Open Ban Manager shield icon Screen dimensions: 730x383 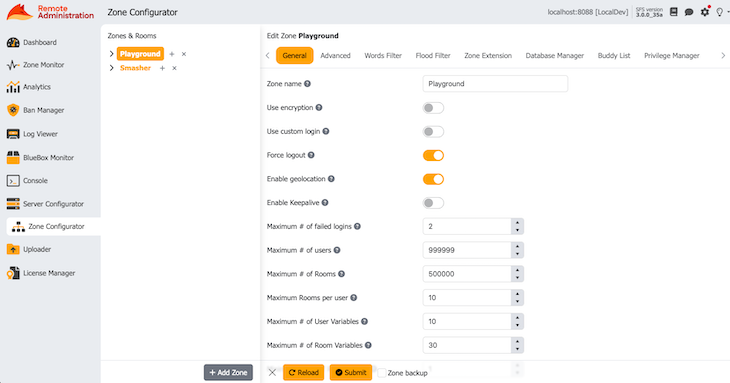click(13, 110)
